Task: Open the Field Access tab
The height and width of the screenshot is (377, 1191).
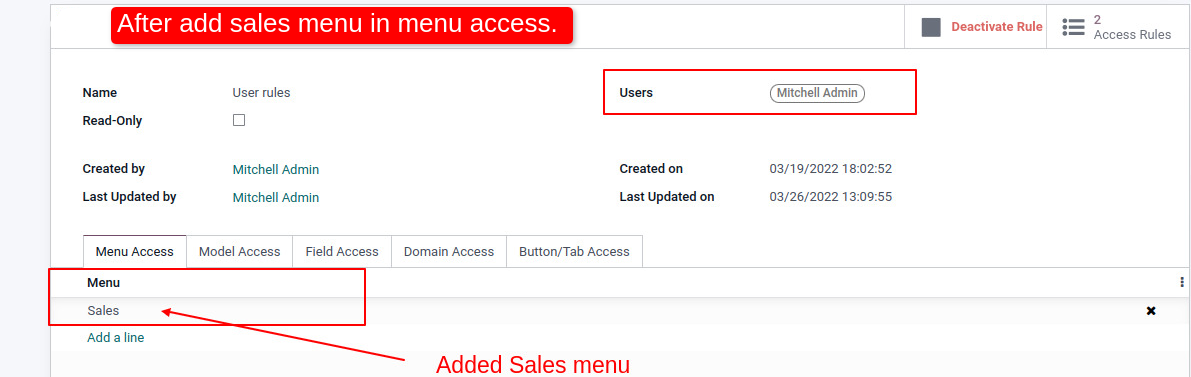Action: point(342,252)
